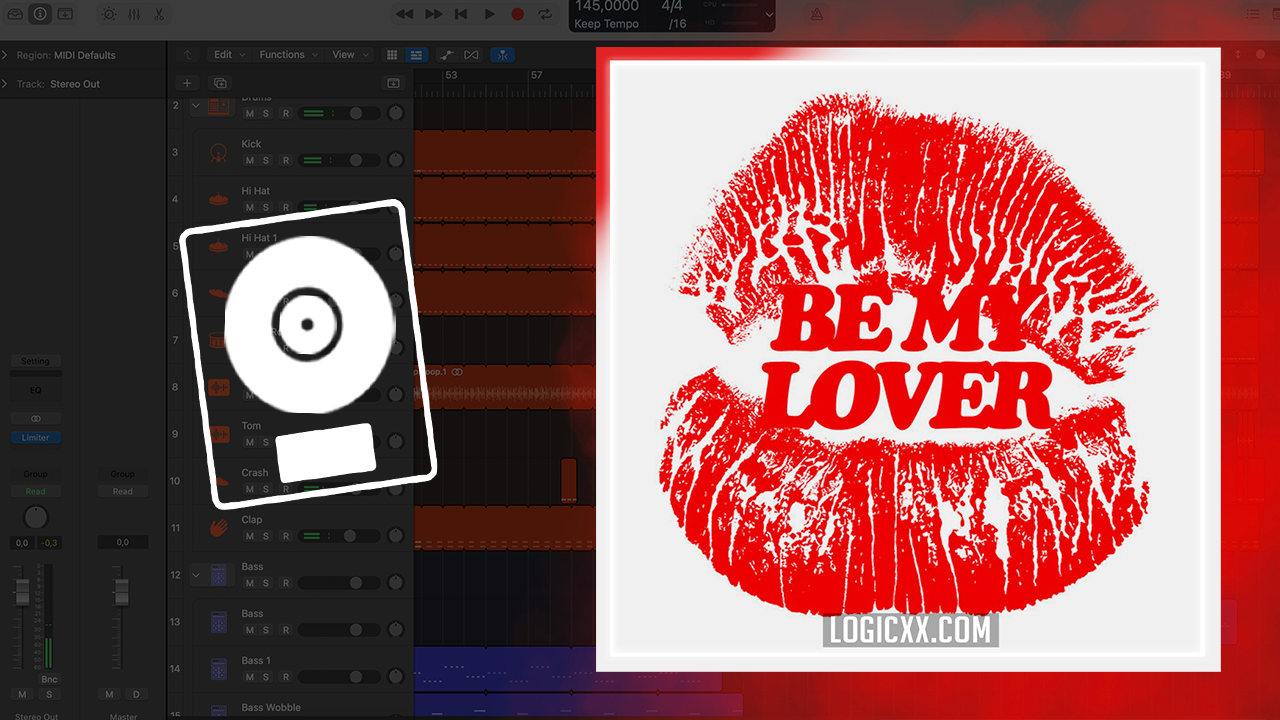Open the Library panel icon
The width and height of the screenshot is (1280, 720).
pos(14,14)
